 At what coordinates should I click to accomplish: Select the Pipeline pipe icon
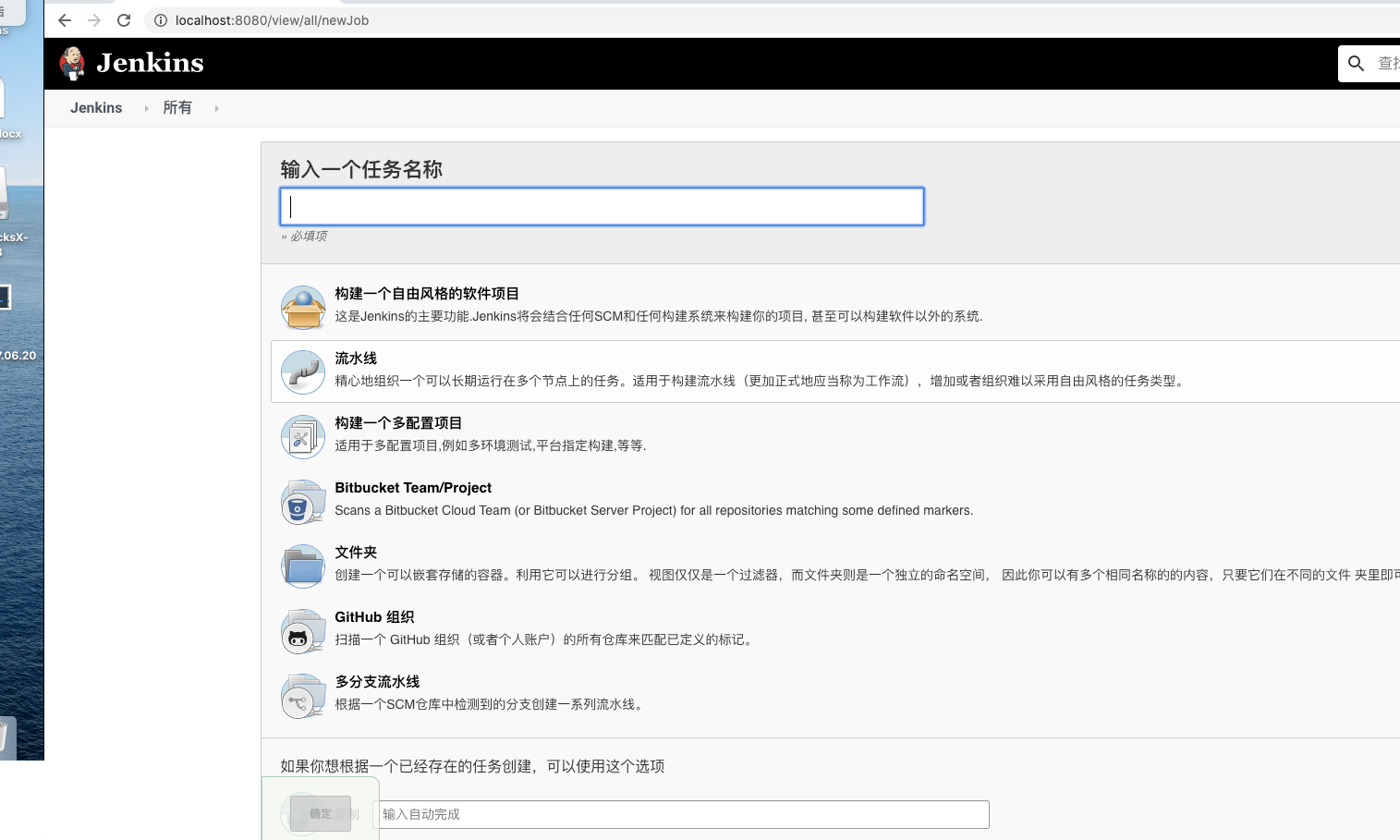pos(303,372)
